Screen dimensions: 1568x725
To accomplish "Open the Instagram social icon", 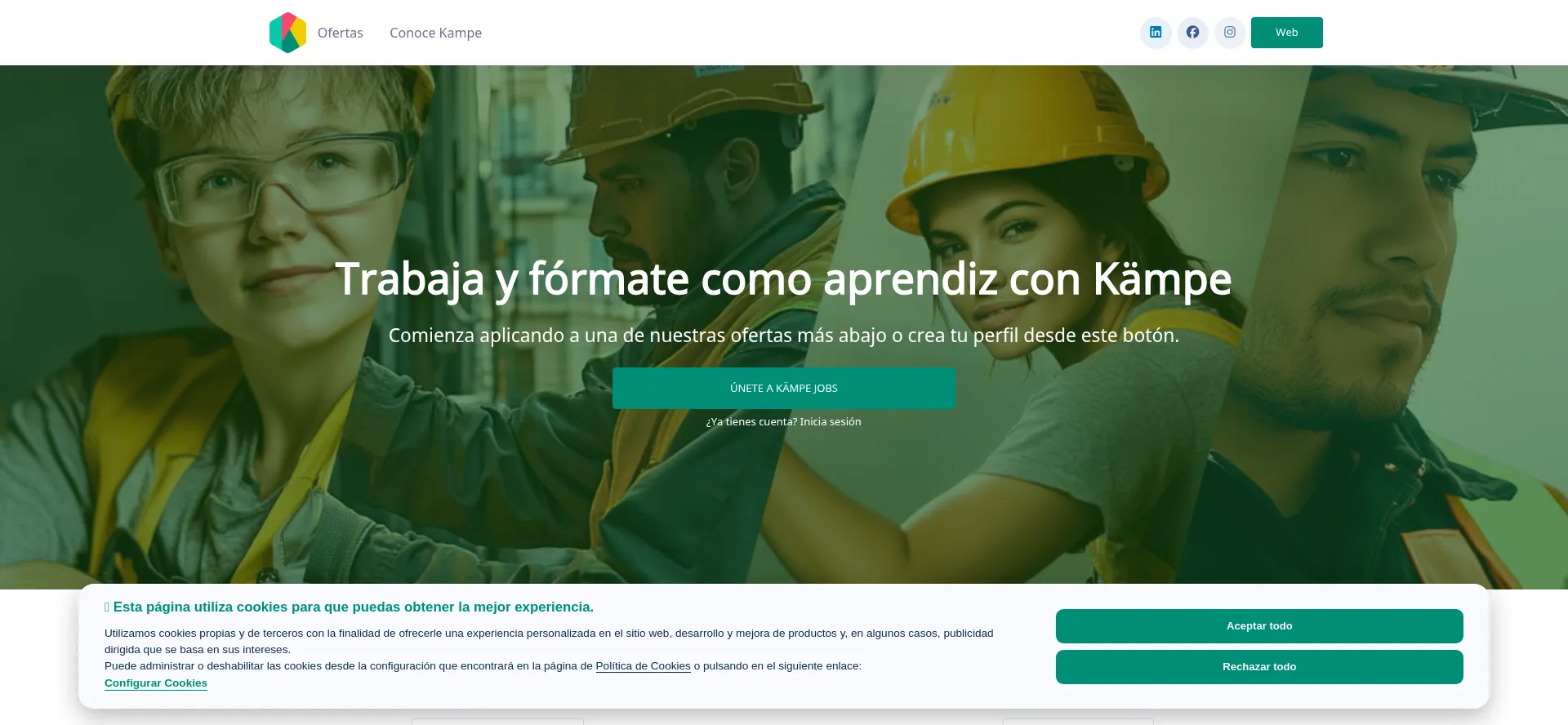I will point(1230,33).
